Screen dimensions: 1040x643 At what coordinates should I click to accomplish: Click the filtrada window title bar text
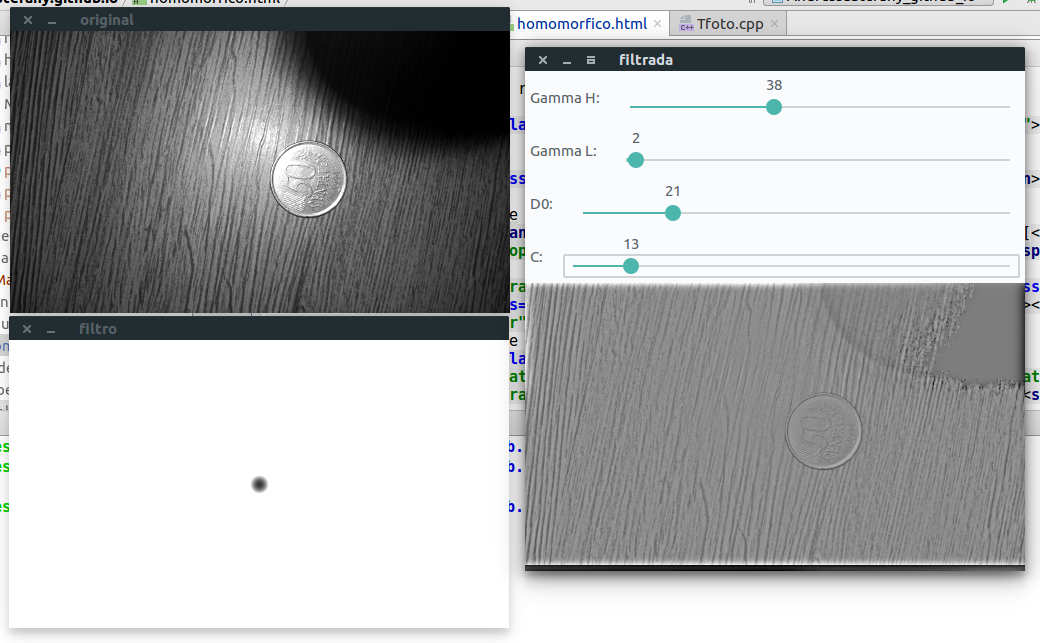pos(645,60)
